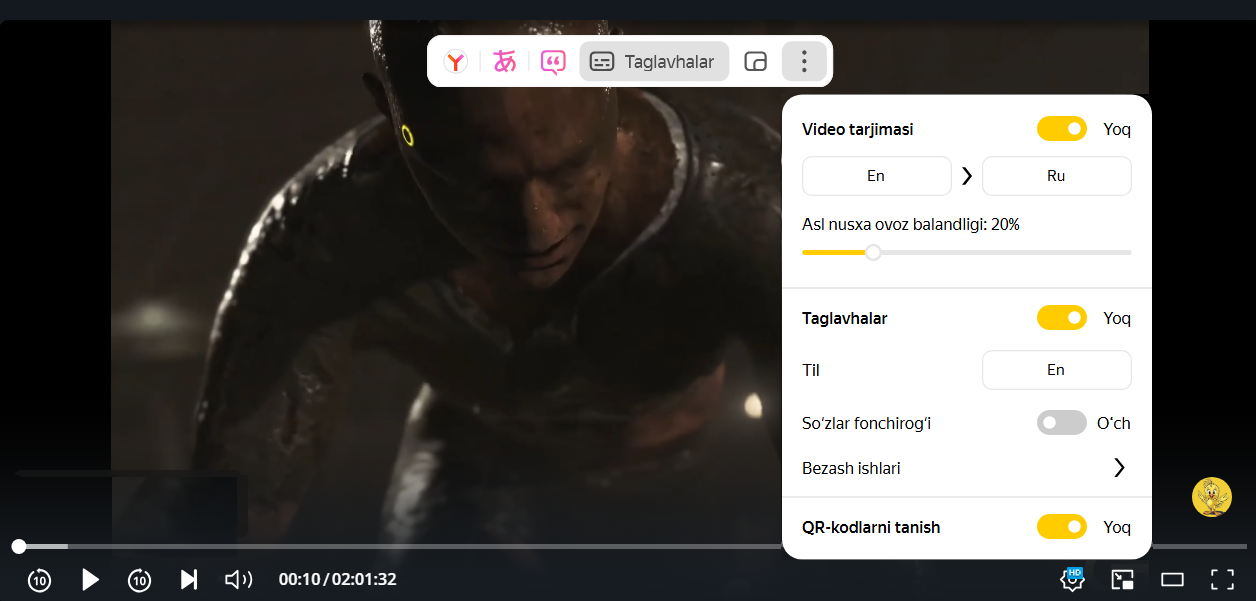Toggle Taglavhalar subtitles switch
This screenshot has width=1256, height=601.
(1062, 318)
